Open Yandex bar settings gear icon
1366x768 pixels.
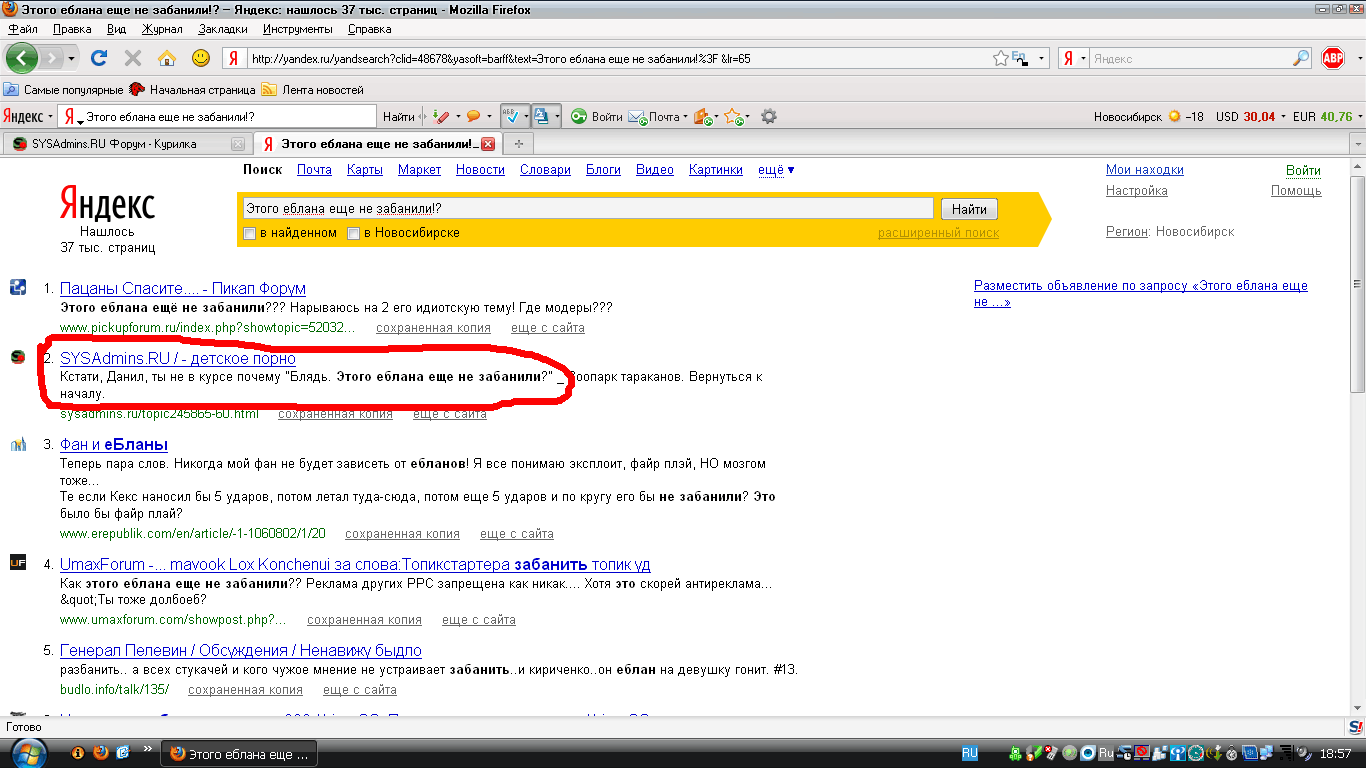768,117
